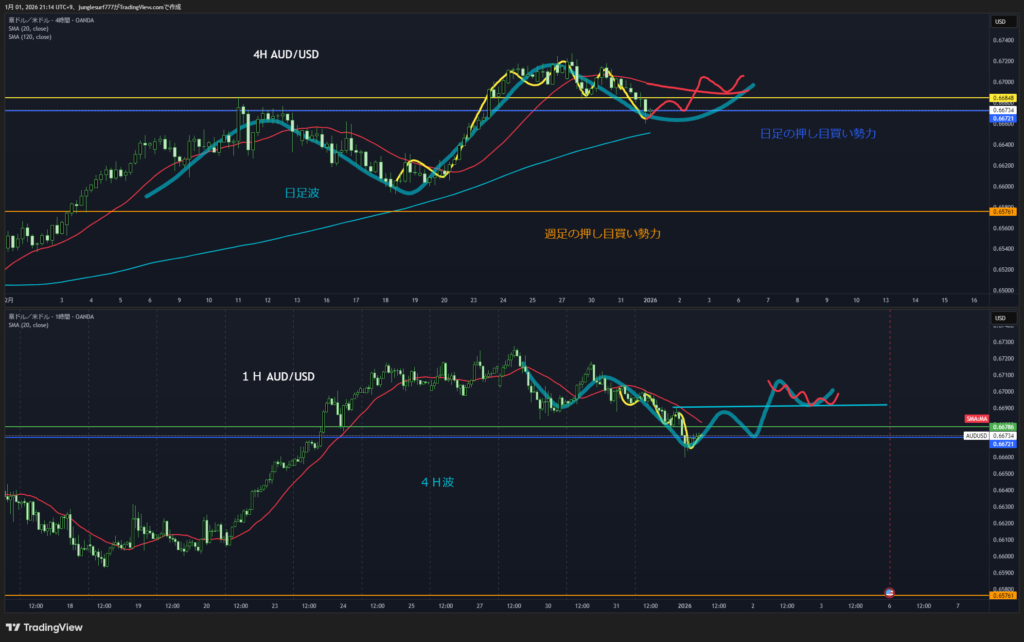Click green 0.66786 price tag on lower chart

[x=1003, y=427]
